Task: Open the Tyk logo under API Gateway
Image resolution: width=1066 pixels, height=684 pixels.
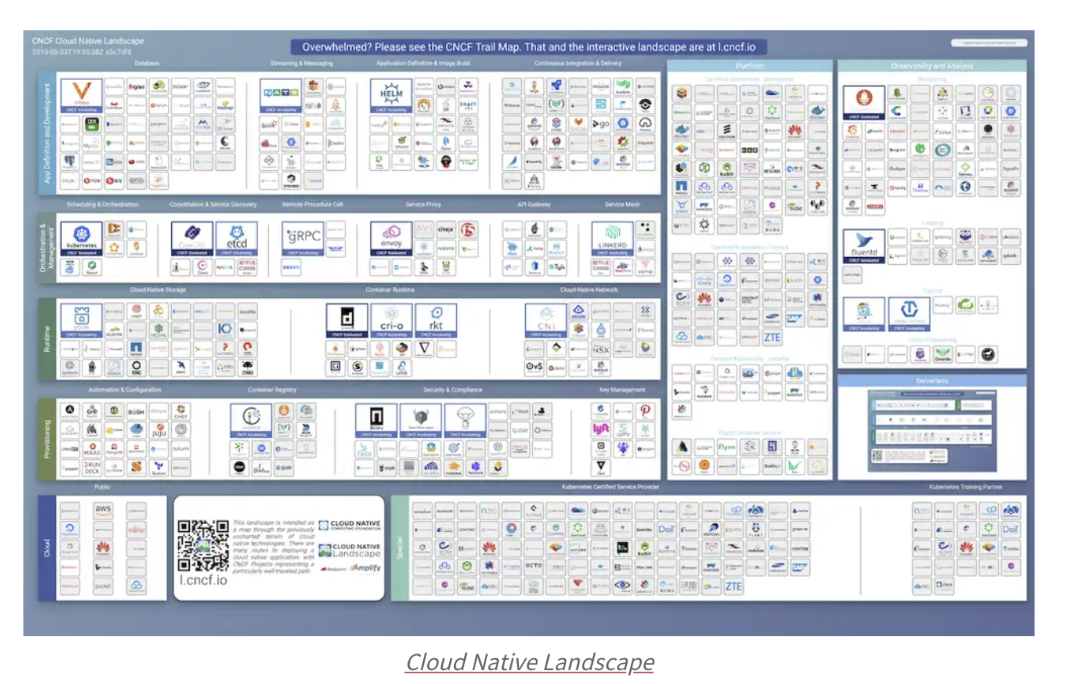Action: 557,267
